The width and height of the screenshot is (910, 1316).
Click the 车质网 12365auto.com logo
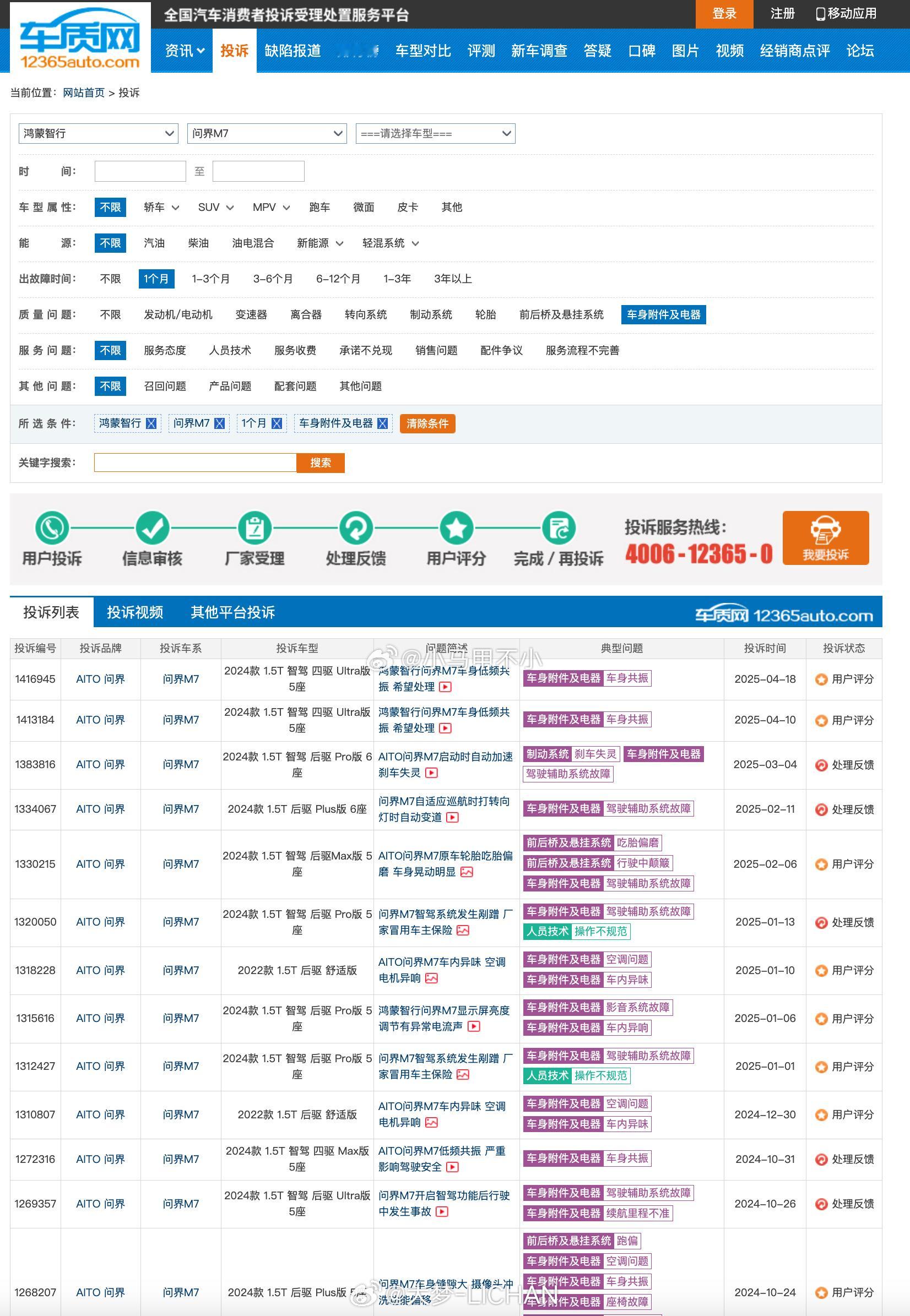(x=80, y=37)
